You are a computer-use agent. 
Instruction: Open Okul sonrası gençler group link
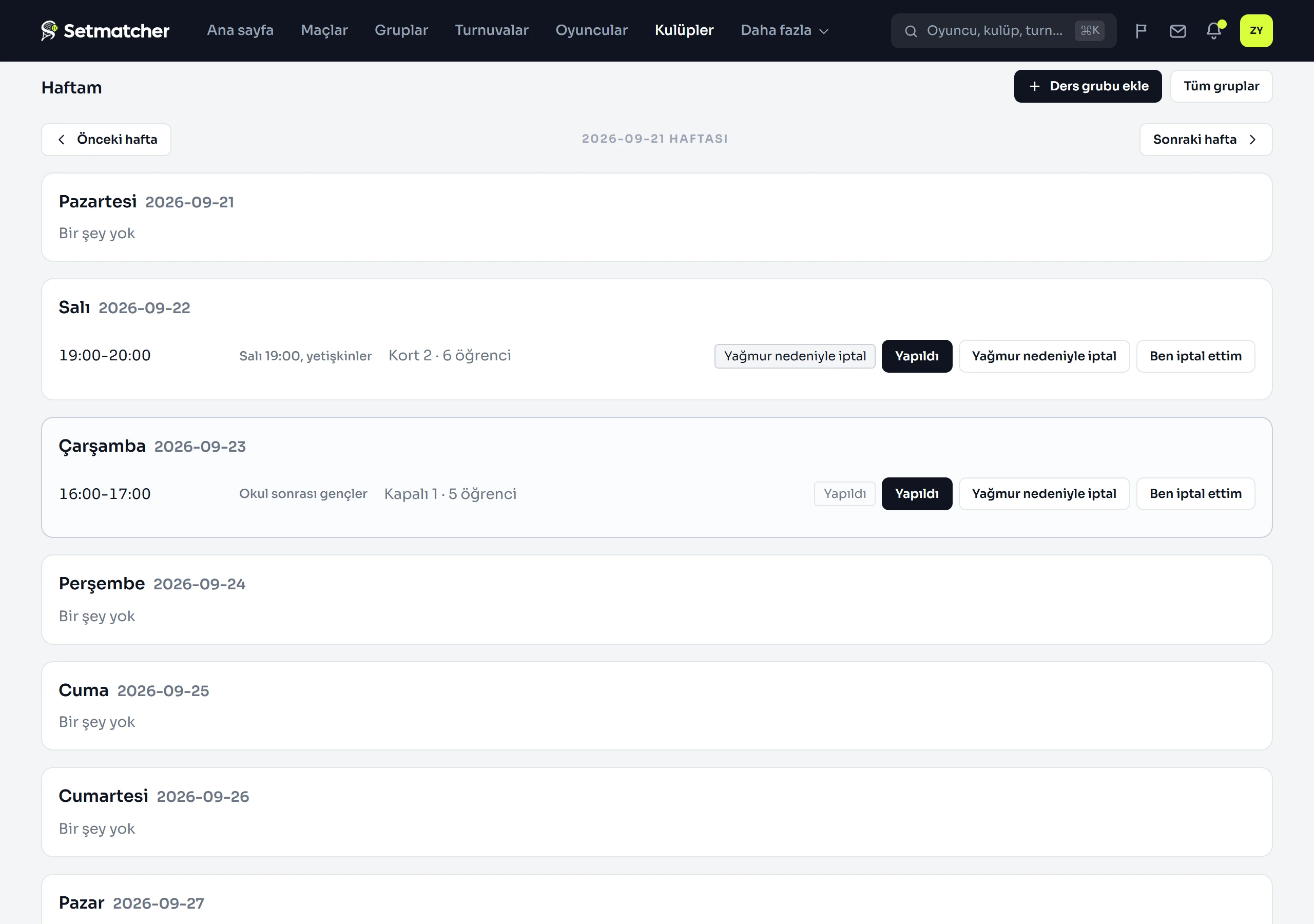[x=303, y=493]
